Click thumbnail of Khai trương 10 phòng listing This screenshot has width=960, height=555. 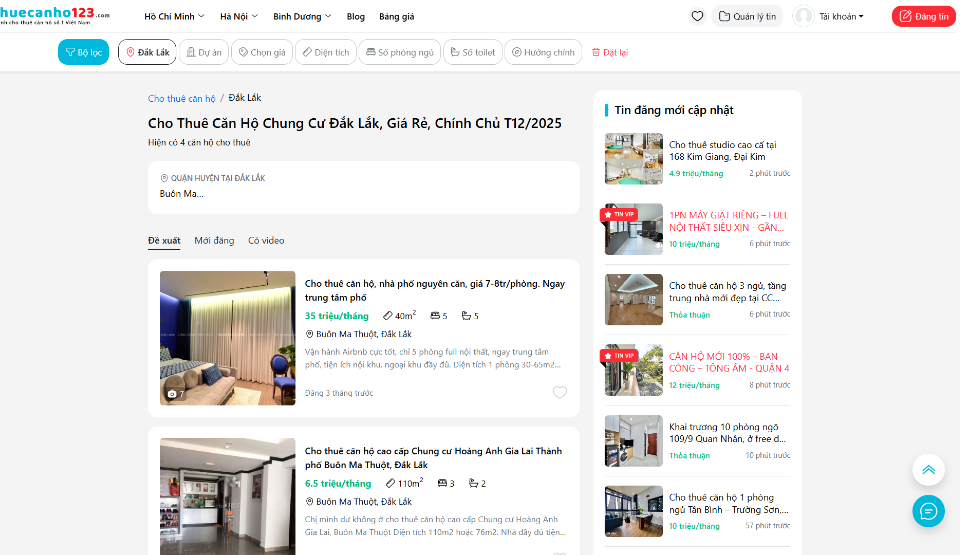point(634,440)
